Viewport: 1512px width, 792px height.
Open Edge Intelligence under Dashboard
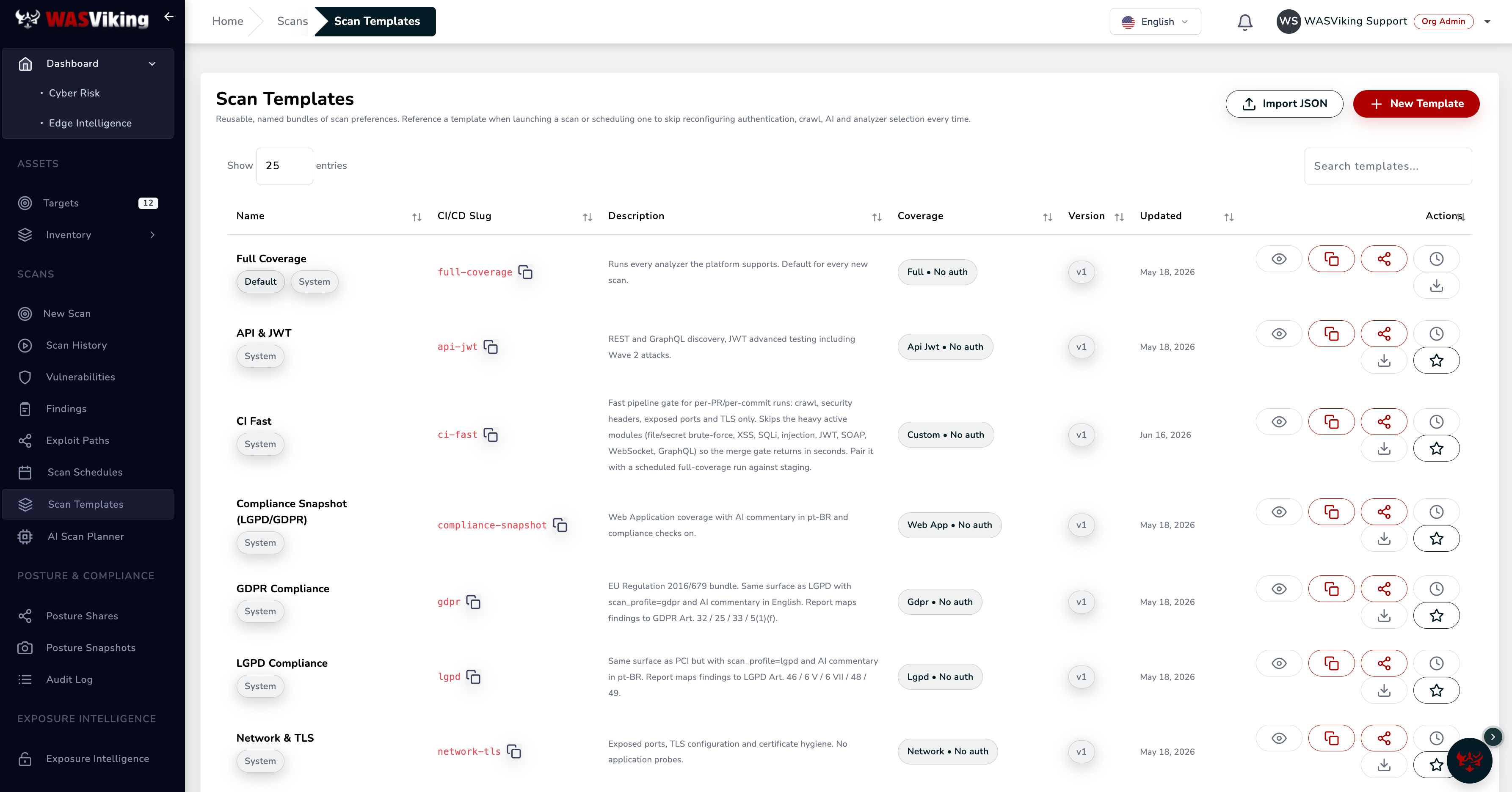[90, 123]
